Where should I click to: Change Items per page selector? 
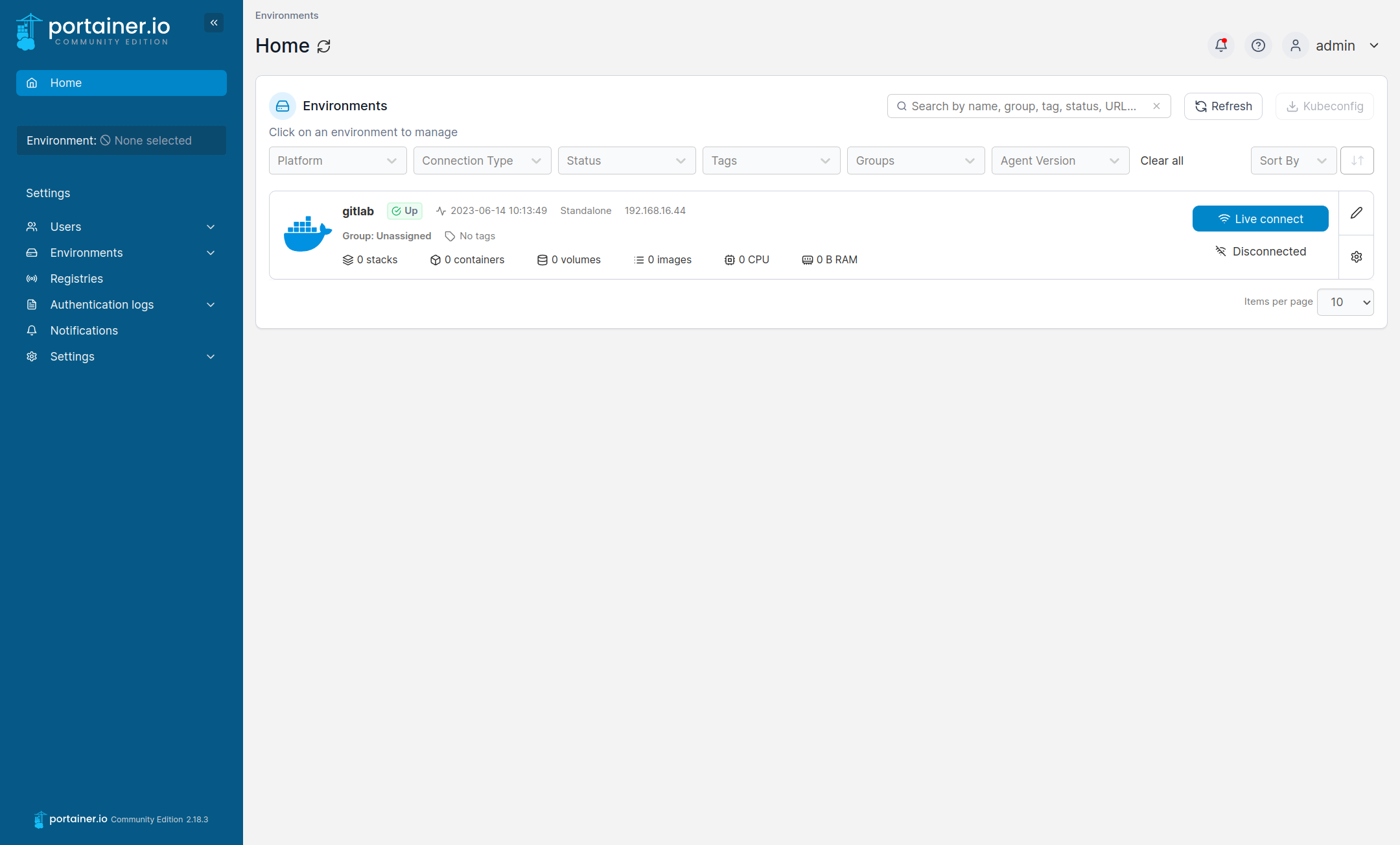click(1345, 302)
